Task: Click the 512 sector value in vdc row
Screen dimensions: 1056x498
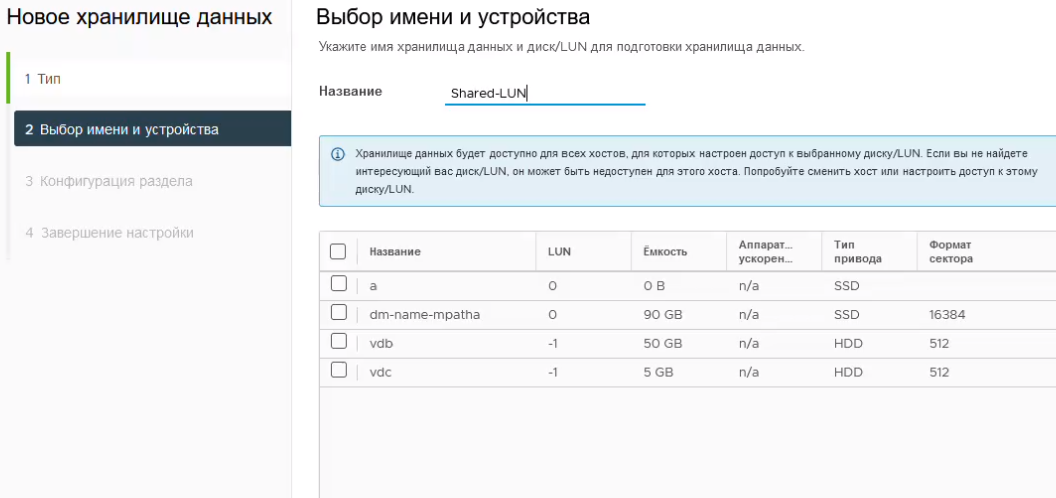Action: pyautogui.click(x=939, y=372)
